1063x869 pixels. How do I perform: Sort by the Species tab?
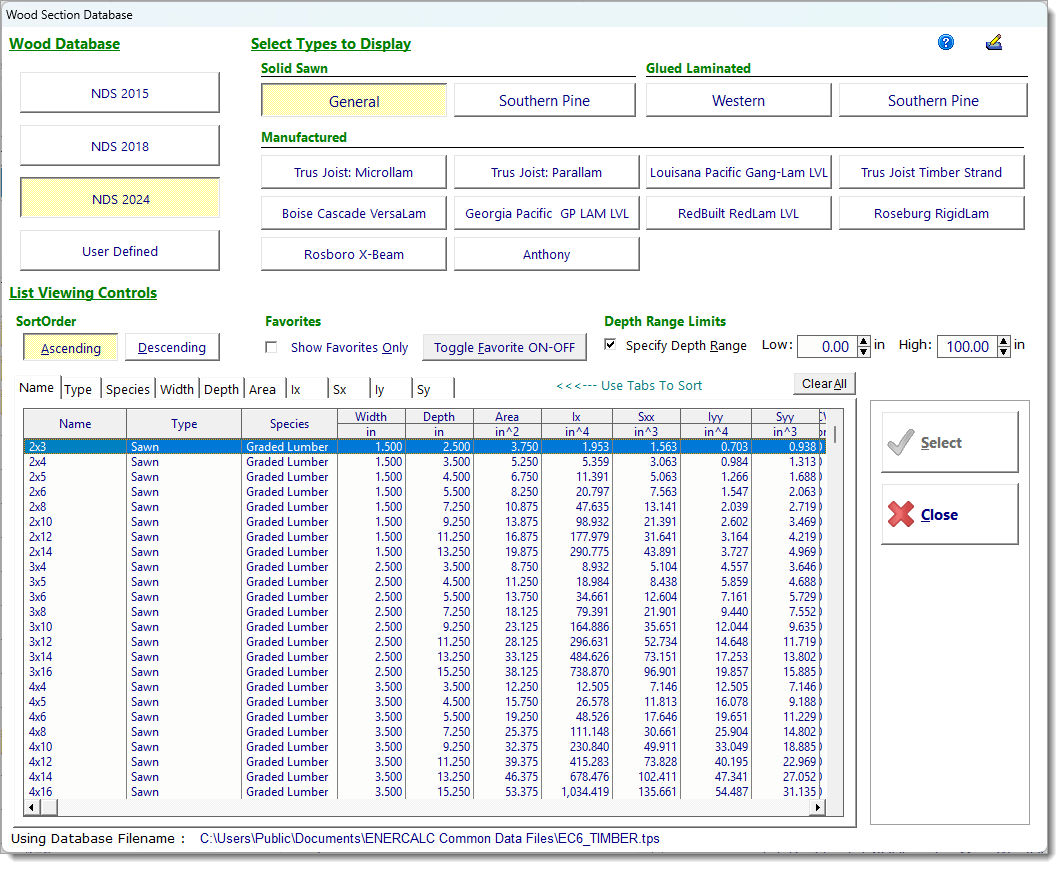point(127,389)
